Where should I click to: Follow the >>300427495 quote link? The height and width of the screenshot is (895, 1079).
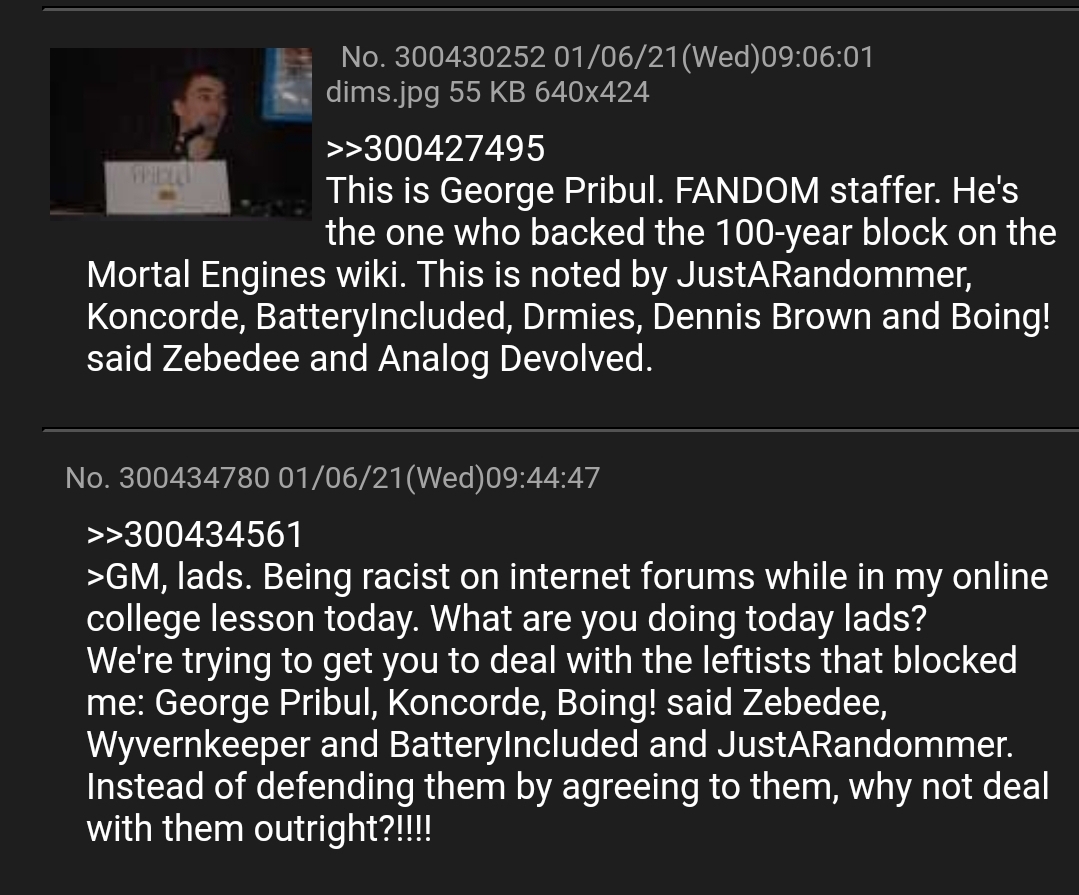[435, 149]
